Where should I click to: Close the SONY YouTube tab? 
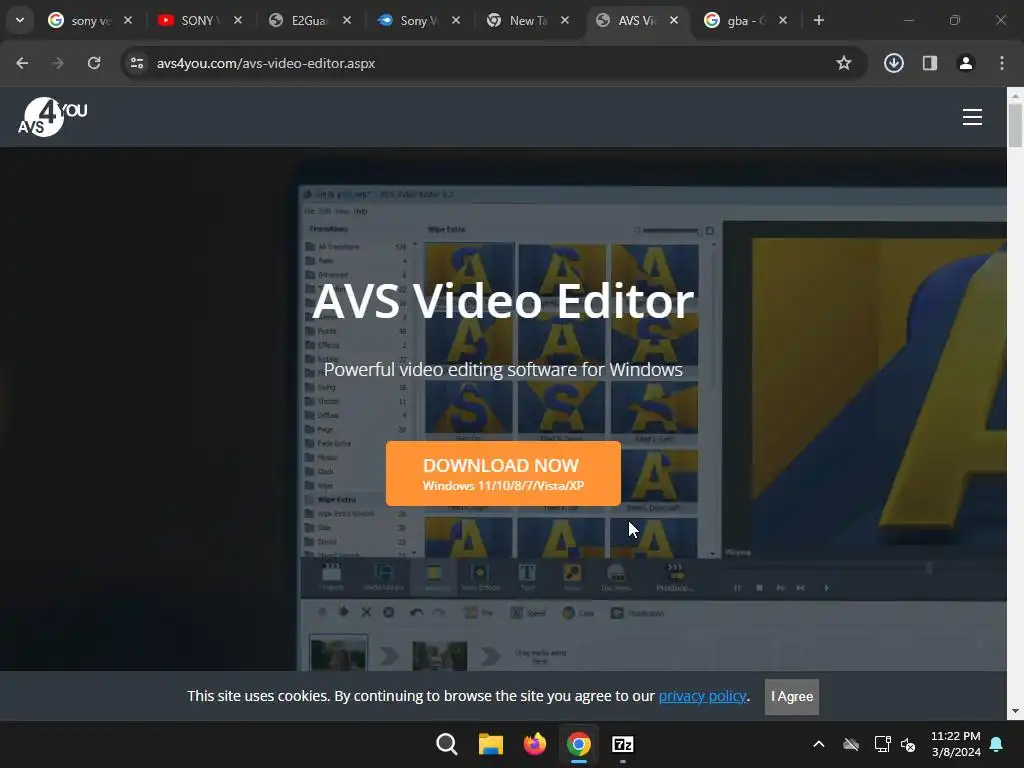click(x=238, y=20)
